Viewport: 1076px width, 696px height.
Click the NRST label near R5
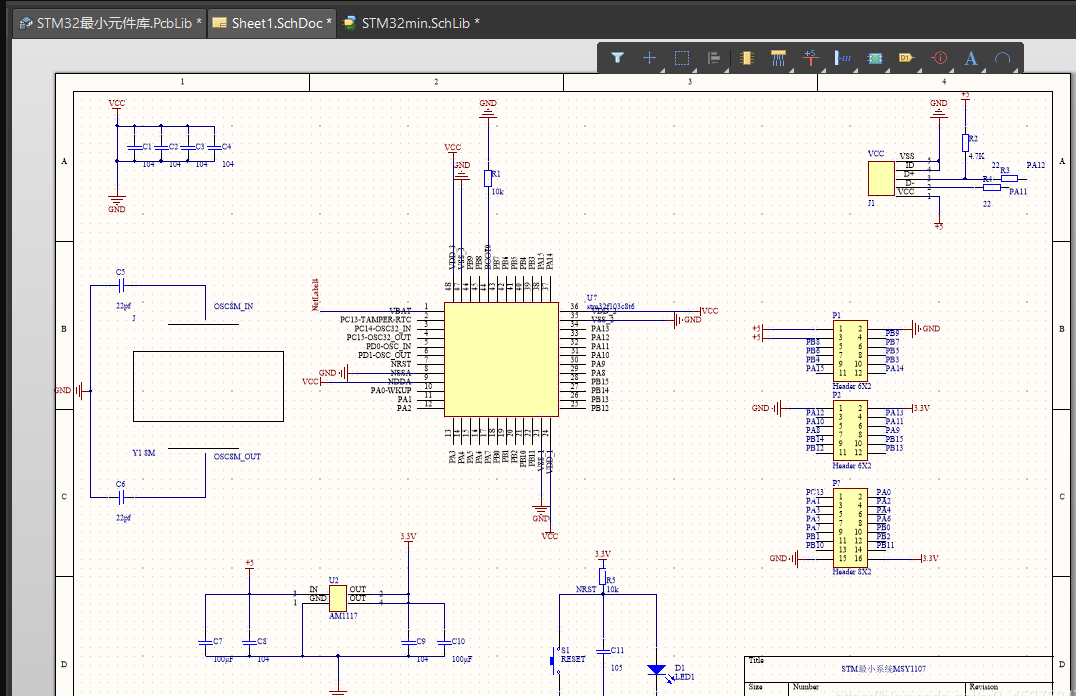click(586, 589)
